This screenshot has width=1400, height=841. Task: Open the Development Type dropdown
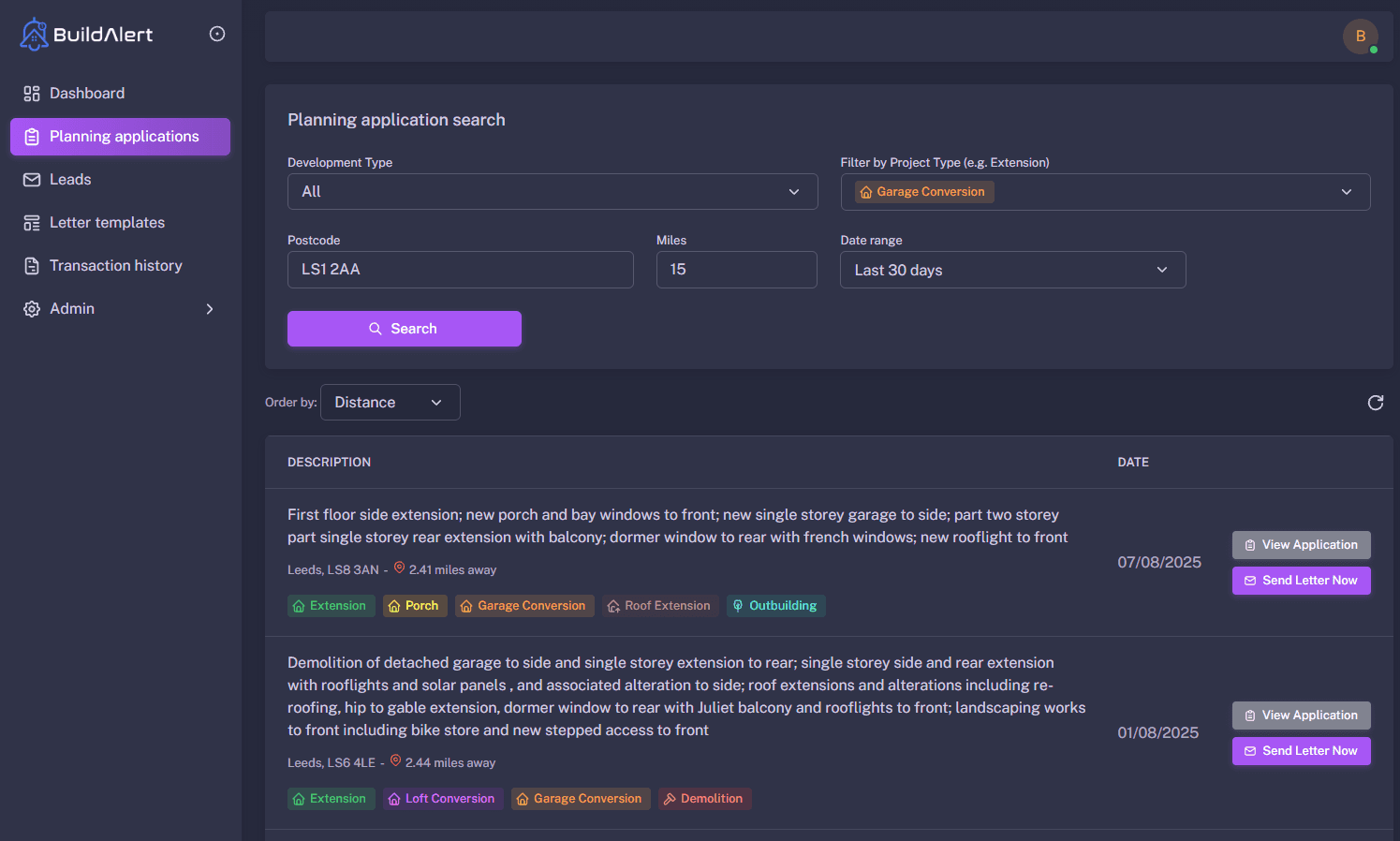click(553, 191)
